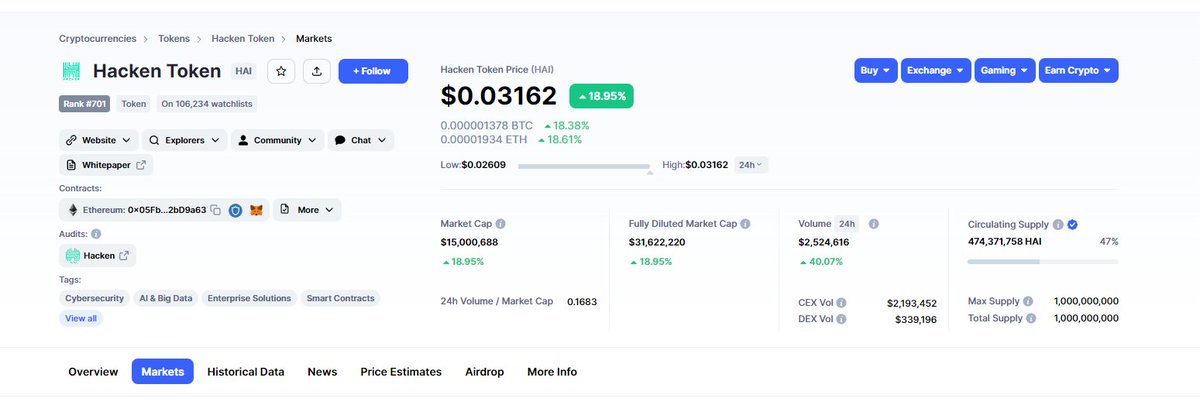Screen dimensions: 1200x405
Task: Click the On 106,234 watchlists badge
Action: [207, 103]
